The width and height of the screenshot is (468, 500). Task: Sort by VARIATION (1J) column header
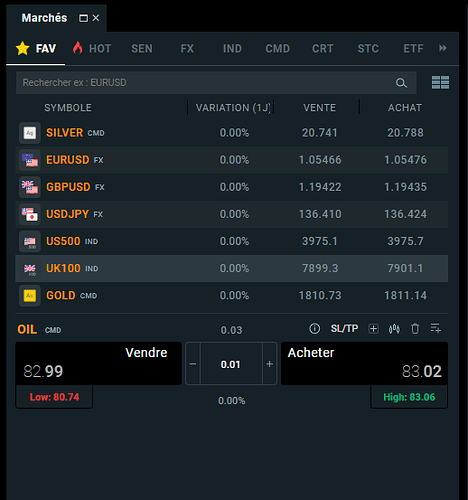[x=233, y=108]
